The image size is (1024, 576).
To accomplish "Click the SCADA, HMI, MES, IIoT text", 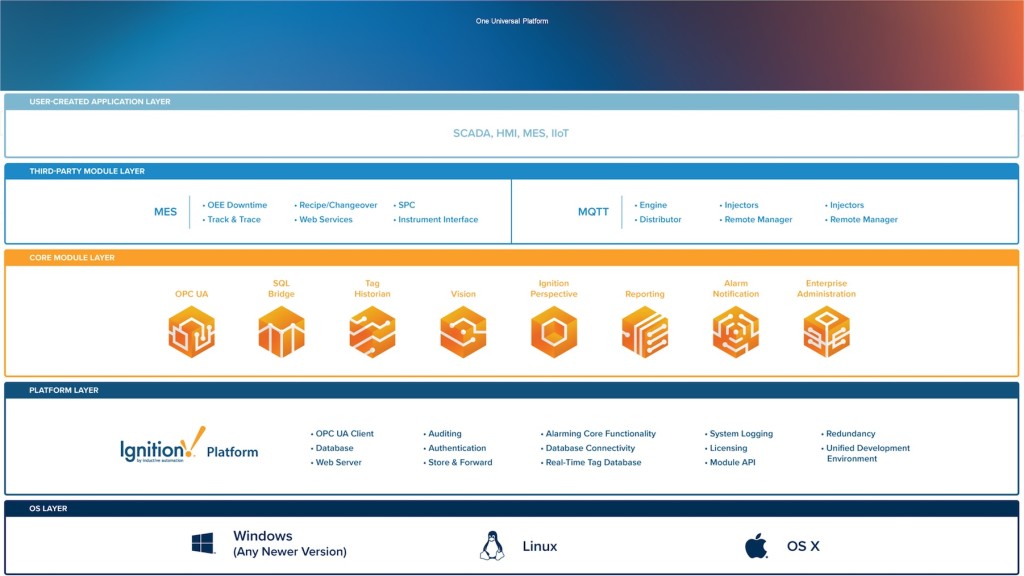I will (511, 133).
